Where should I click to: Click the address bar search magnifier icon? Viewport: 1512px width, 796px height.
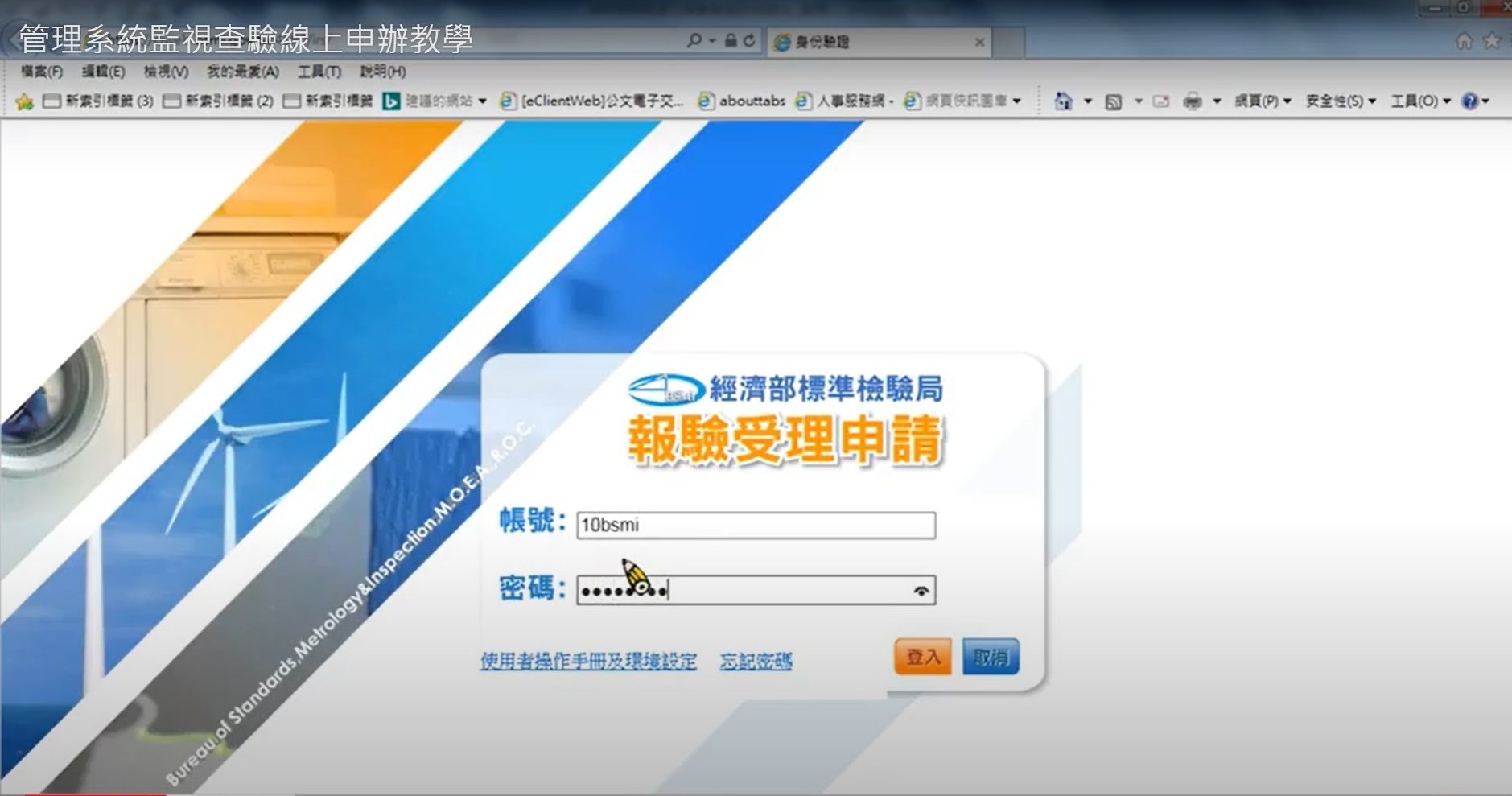694,40
